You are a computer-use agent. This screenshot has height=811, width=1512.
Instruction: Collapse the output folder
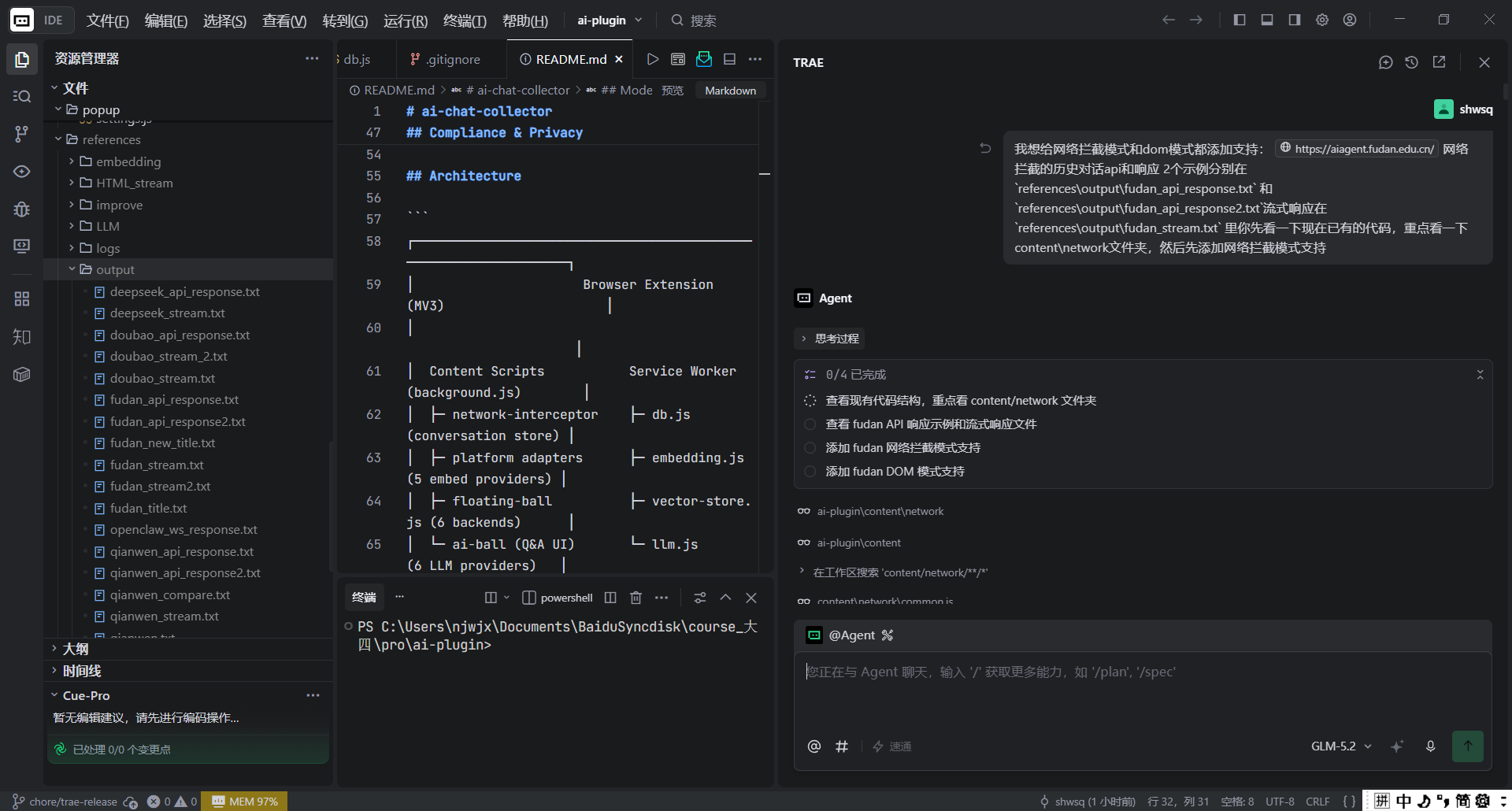click(115, 269)
